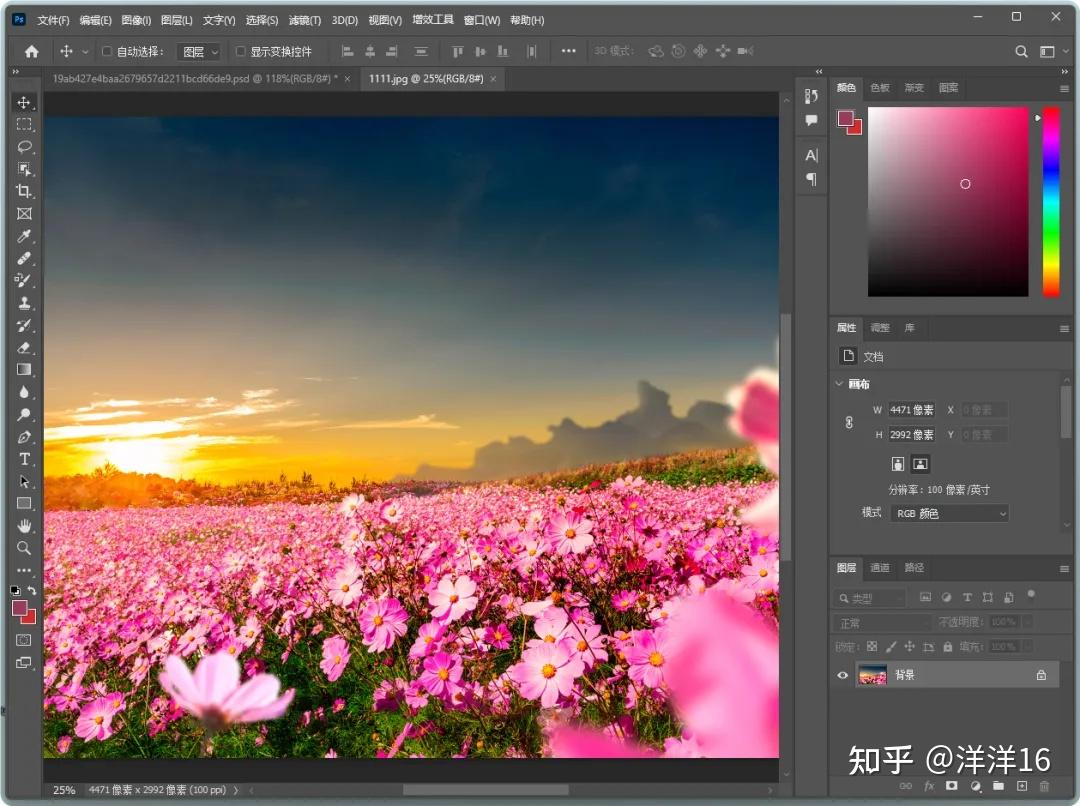
Task: Click the 背景 layer thumbnail
Action: point(871,675)
